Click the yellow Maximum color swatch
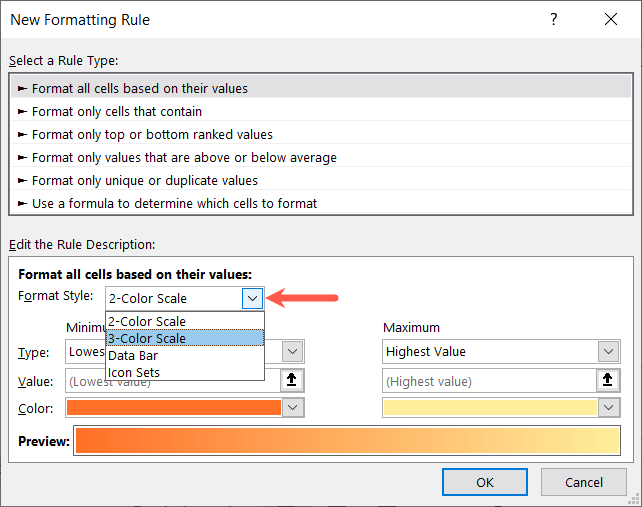The image size is (642, 507). tap(490, 407)
